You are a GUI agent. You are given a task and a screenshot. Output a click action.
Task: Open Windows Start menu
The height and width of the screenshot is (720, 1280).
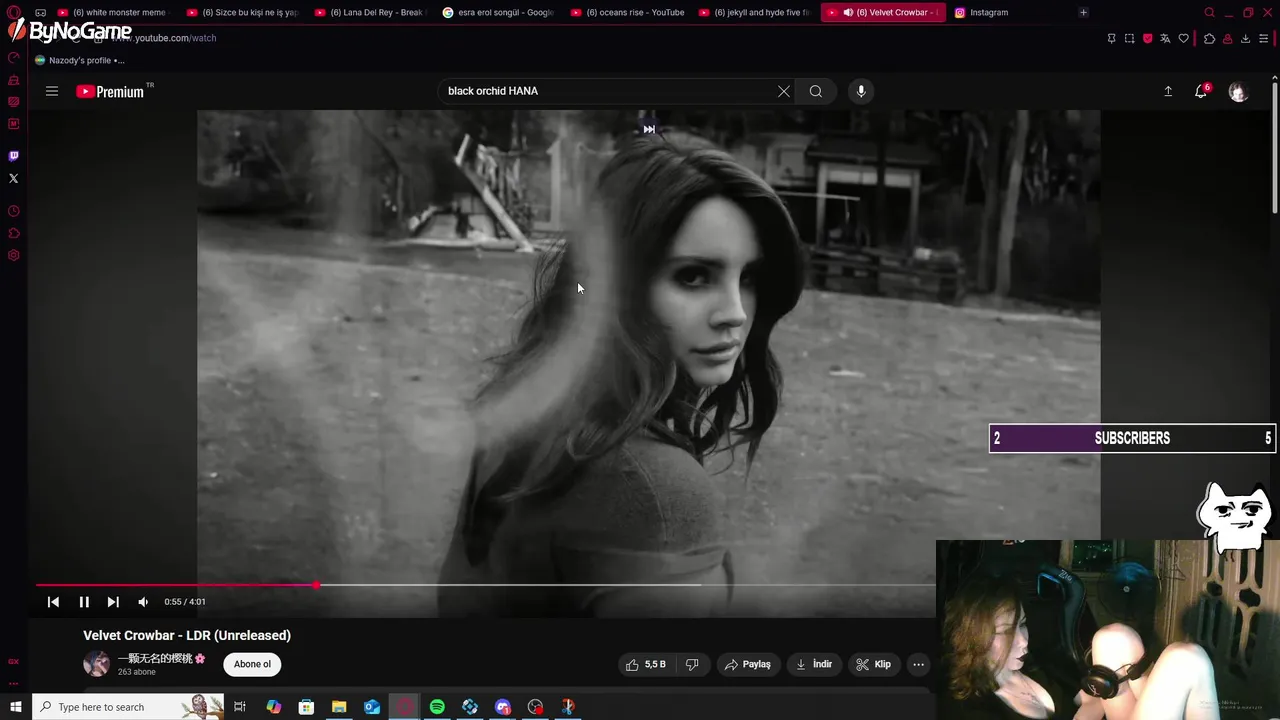click(x=15, y=707)
